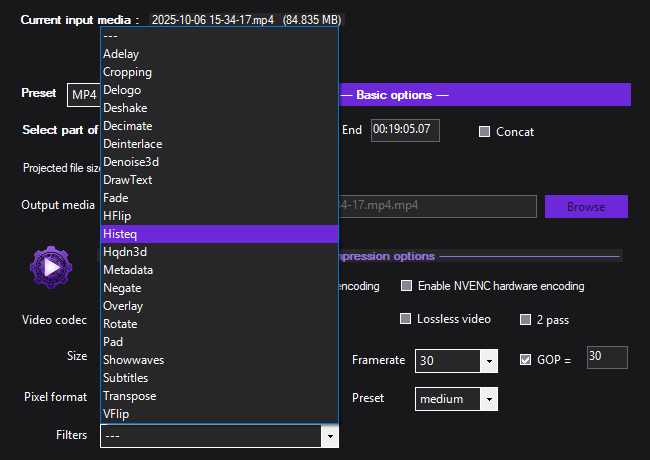Select Cropping filter from list
Viewport: 650px width, 460px height.
click(x=128, y=72)
